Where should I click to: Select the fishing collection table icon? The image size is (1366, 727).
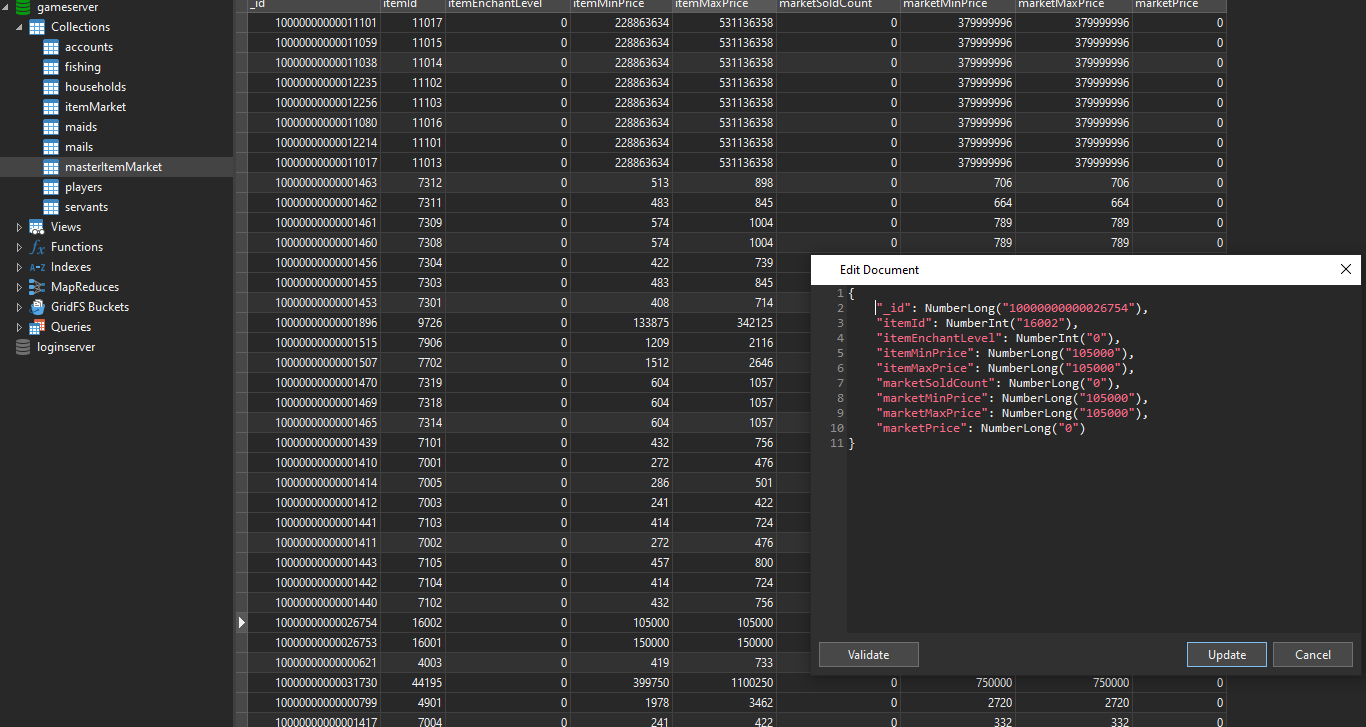pyautogui.click(x=51, y=67)
